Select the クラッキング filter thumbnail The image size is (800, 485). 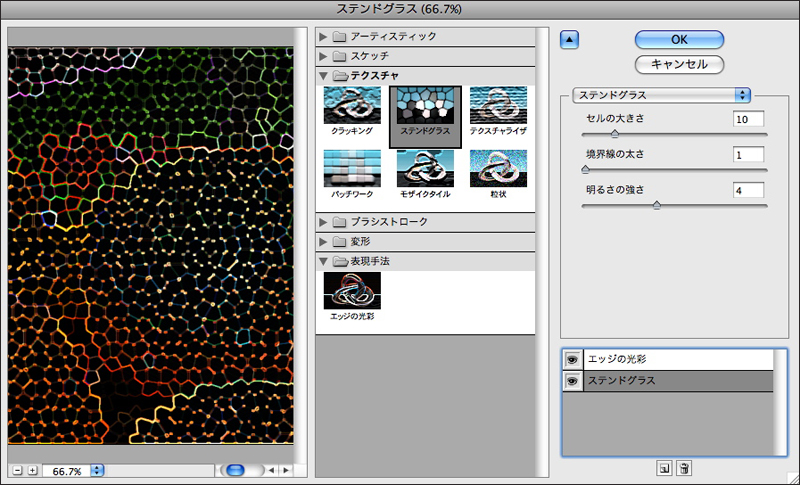352,106
